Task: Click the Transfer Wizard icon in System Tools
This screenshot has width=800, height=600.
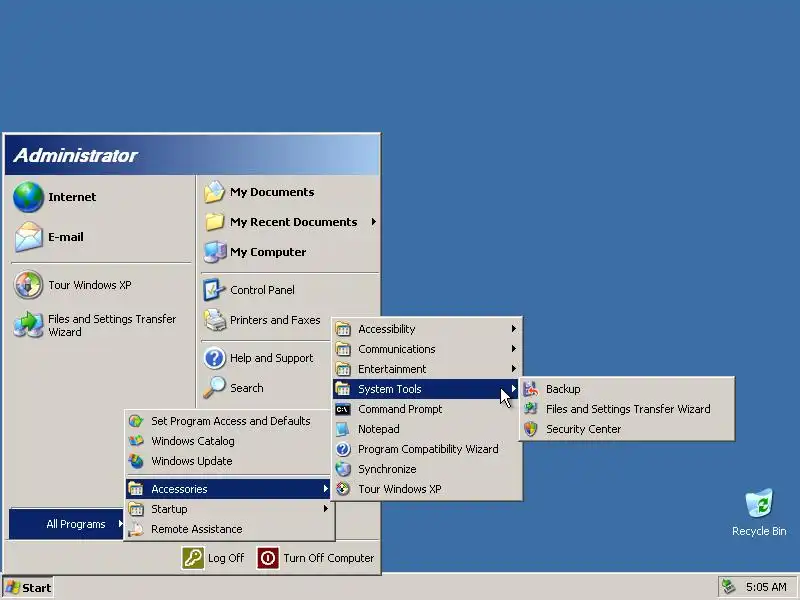Action: [x=531, y=409]
